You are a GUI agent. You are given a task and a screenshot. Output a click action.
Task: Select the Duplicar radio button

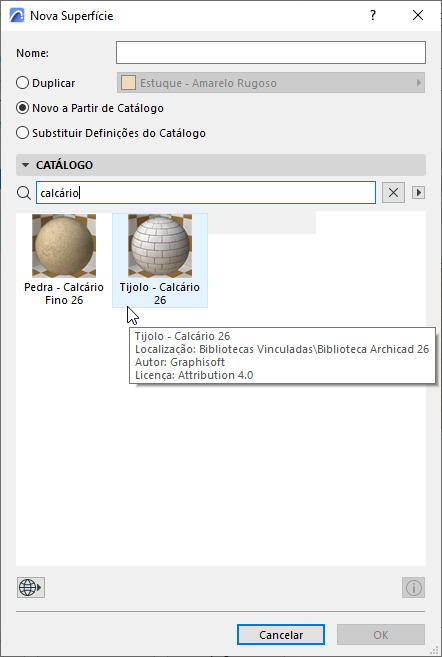click(x=22, y=83)
